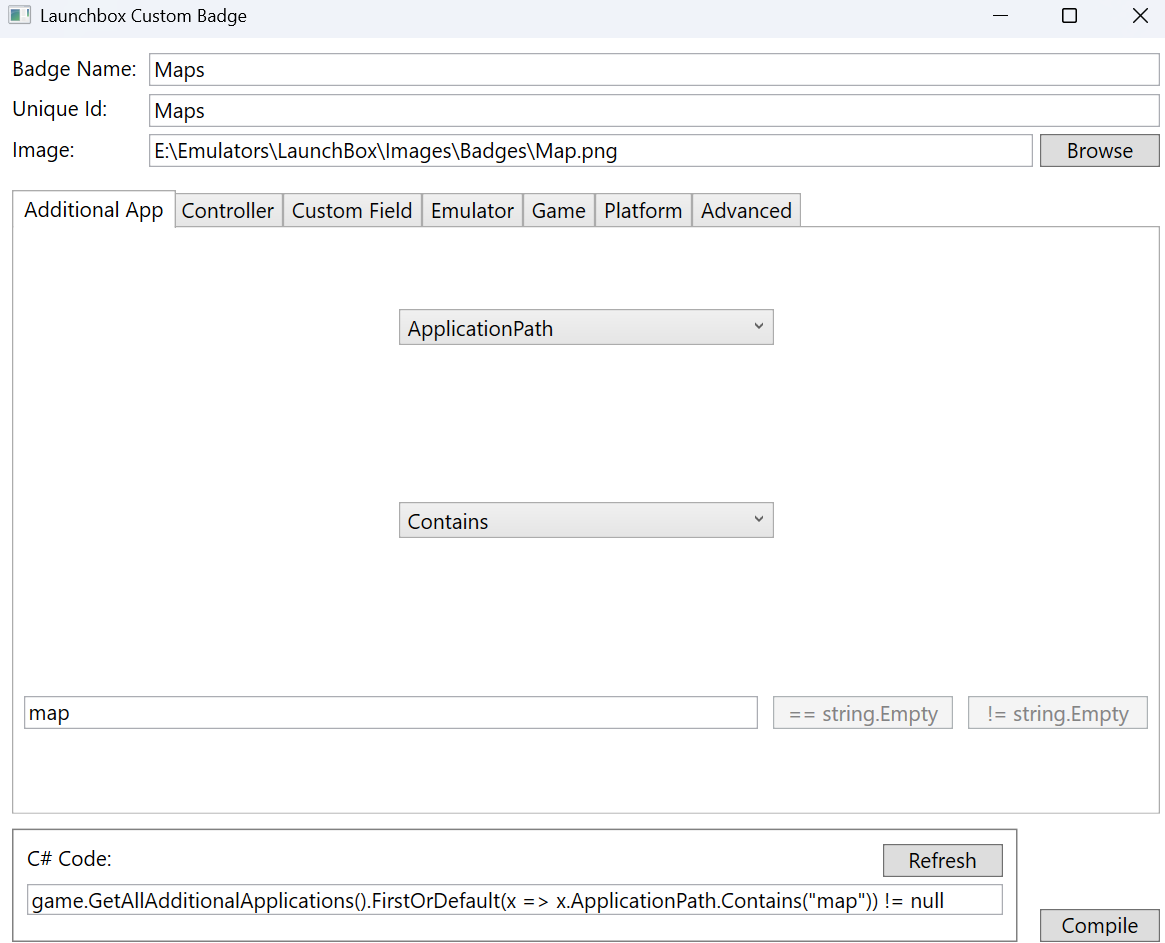Click the Refresh button
The width and height of the screenshot is (1165, 943).
click(x=942, y=860)
